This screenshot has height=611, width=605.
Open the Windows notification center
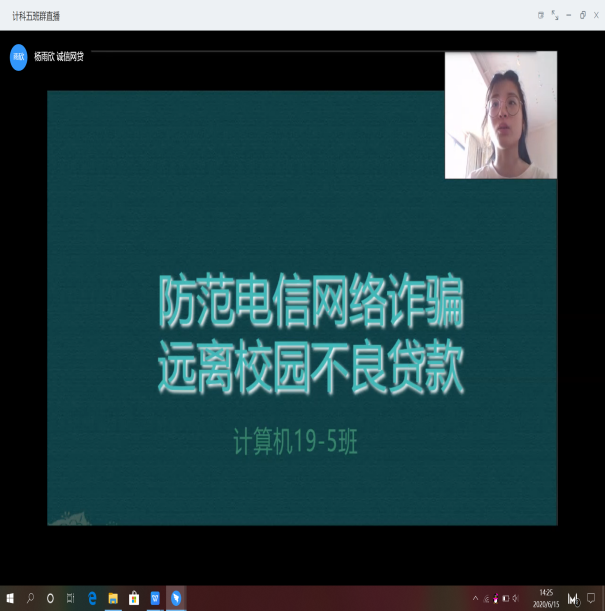591,598
